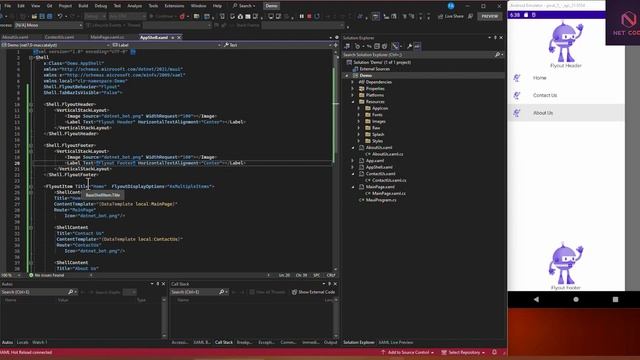Open the Process dropdown in debug toolbar
640x360 pixels.
[x=48, y=25]
